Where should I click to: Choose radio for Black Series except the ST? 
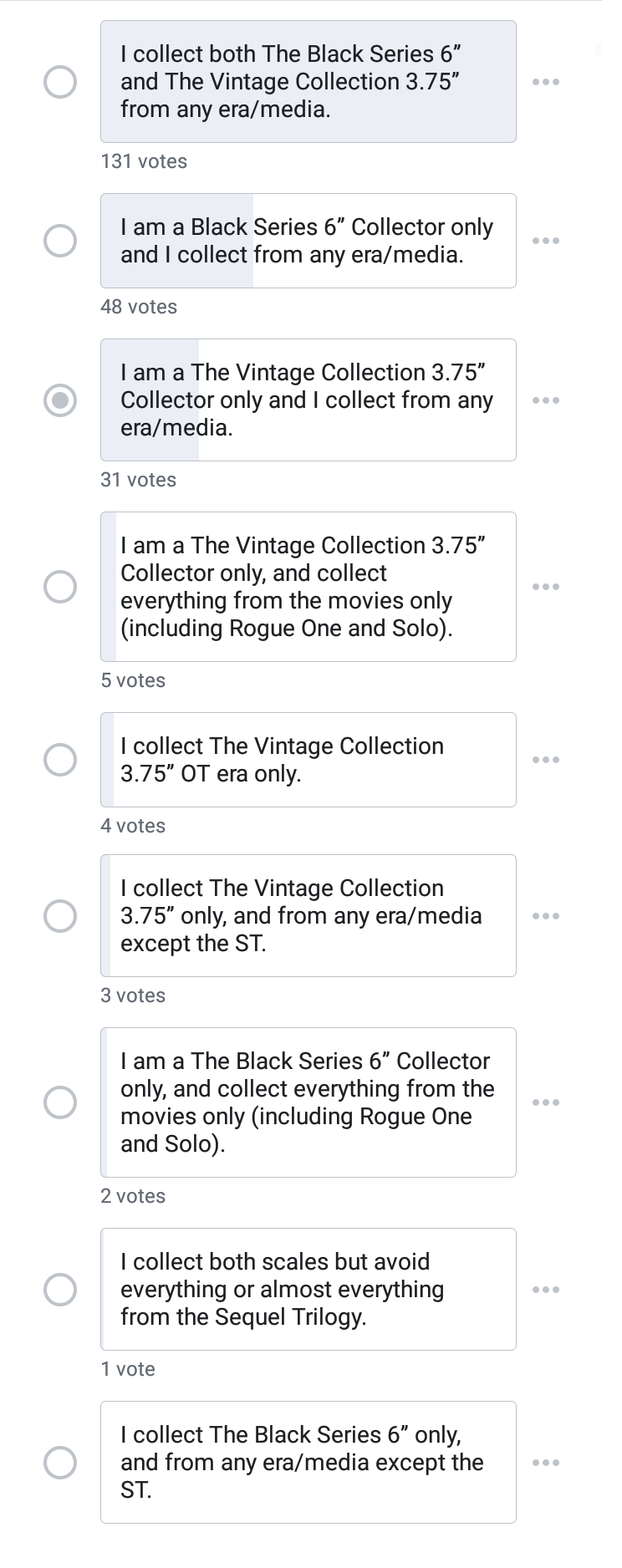click(x=60, y=1463)
